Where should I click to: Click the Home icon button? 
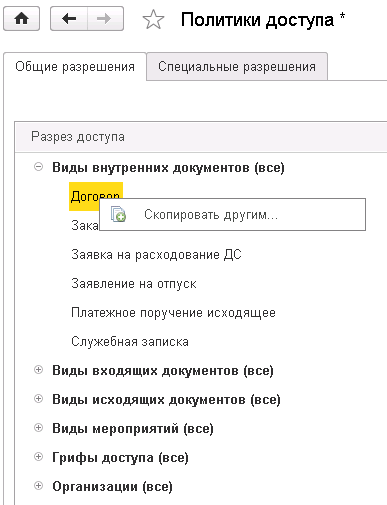tap(21, 19)
